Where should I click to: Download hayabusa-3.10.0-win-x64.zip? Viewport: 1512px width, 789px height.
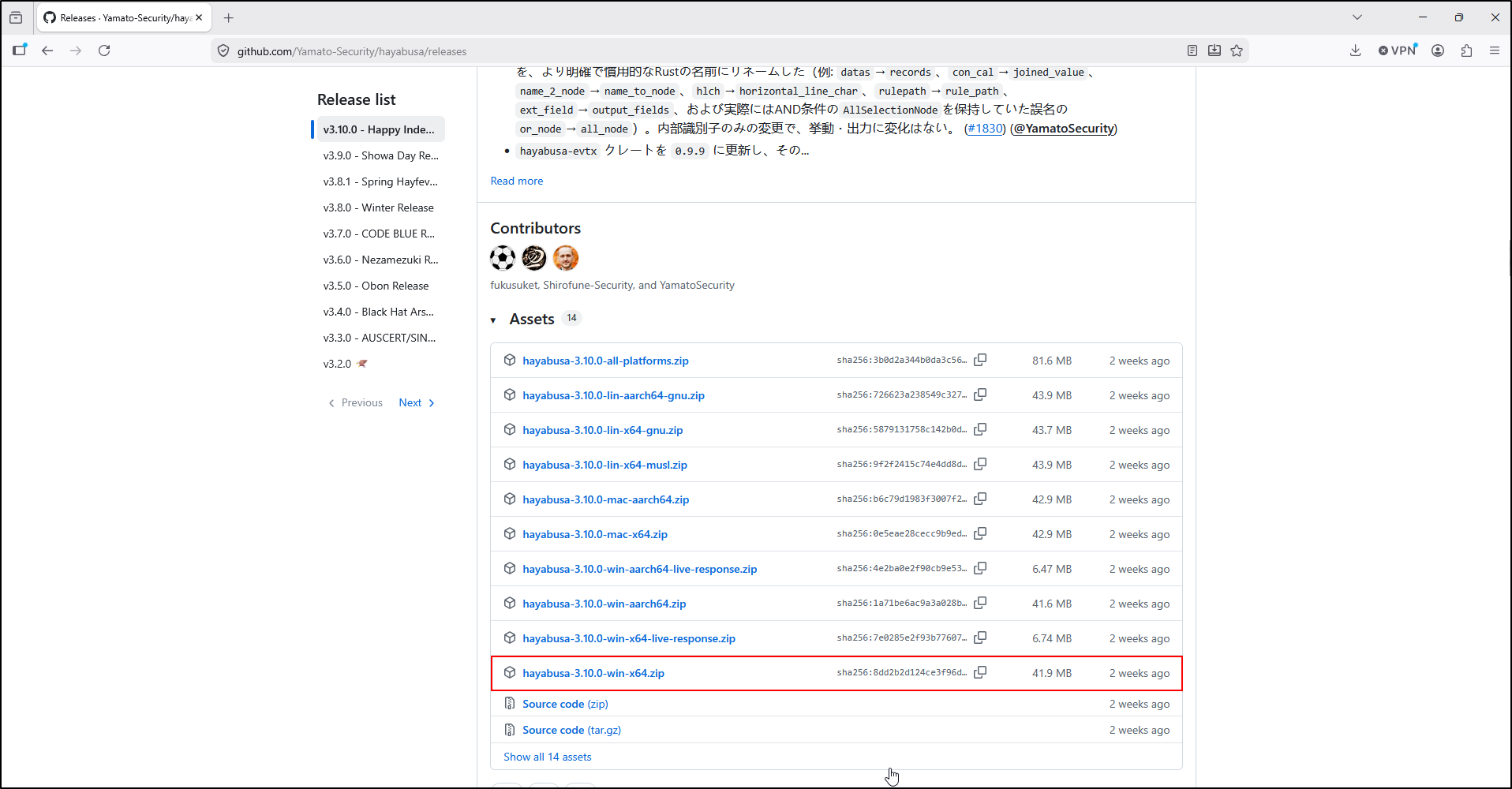(x=593, y=673)
